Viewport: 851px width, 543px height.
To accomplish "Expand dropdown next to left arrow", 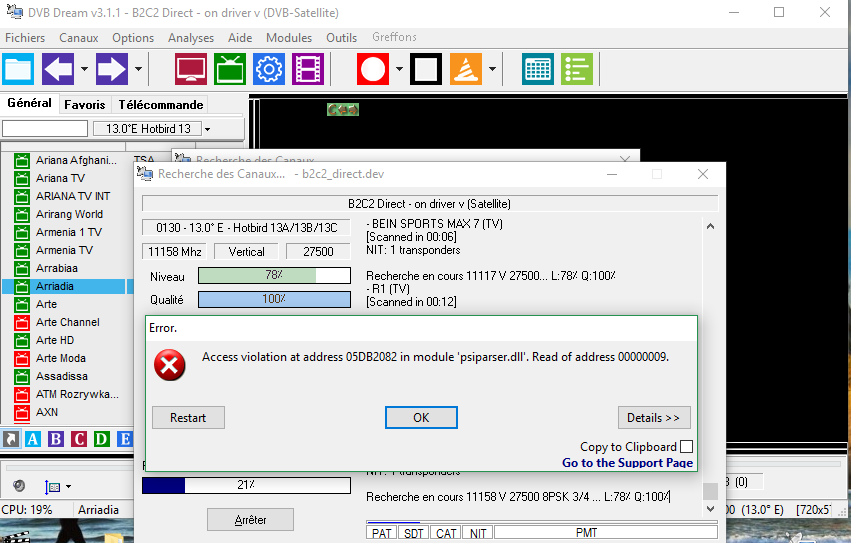I will click(84, 69).
